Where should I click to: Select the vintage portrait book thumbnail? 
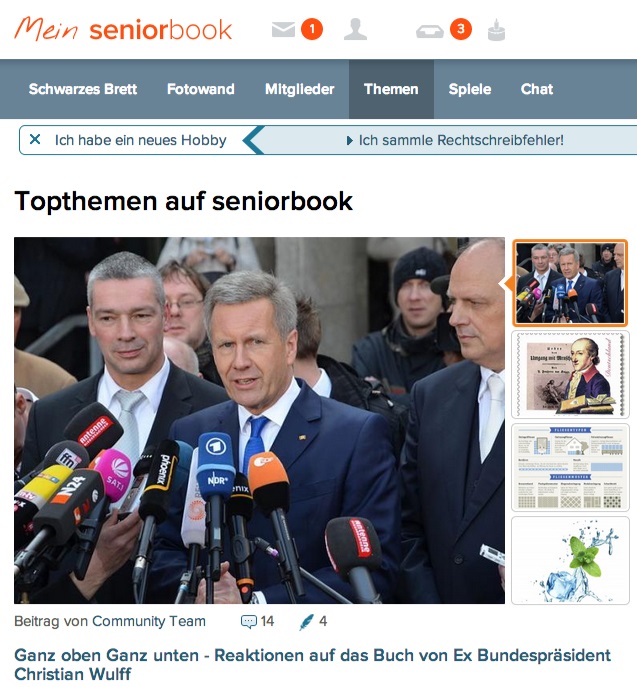tap(570, 375)
